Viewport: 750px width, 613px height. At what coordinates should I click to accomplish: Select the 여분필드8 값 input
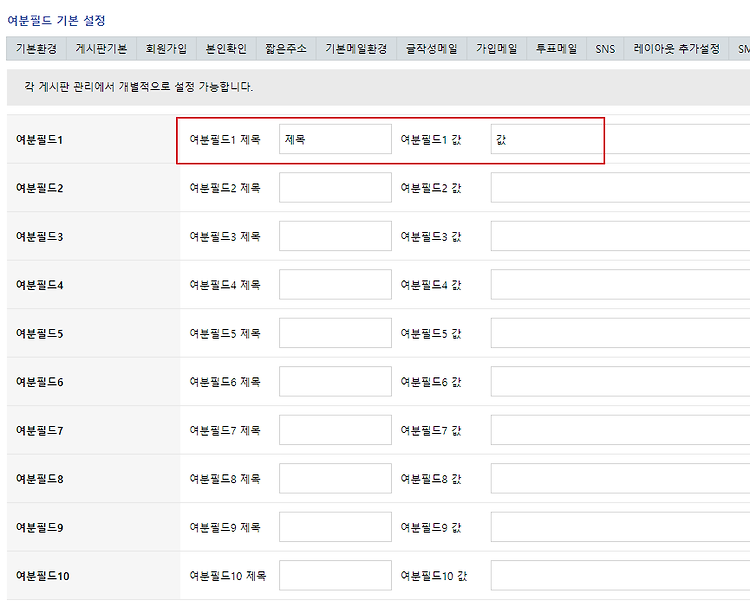620,478
